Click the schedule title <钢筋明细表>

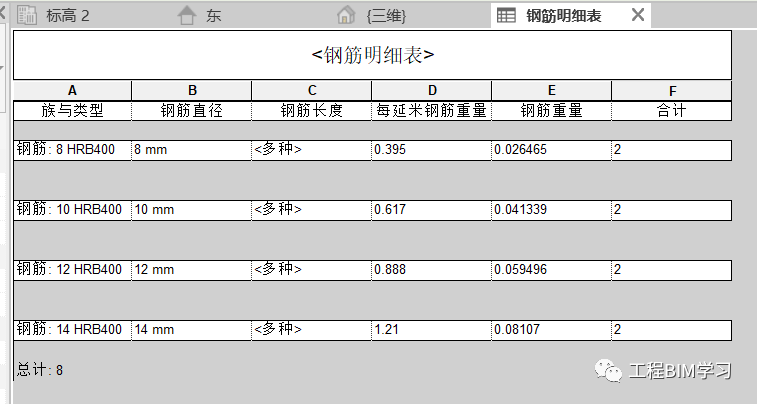click(372, 55)
